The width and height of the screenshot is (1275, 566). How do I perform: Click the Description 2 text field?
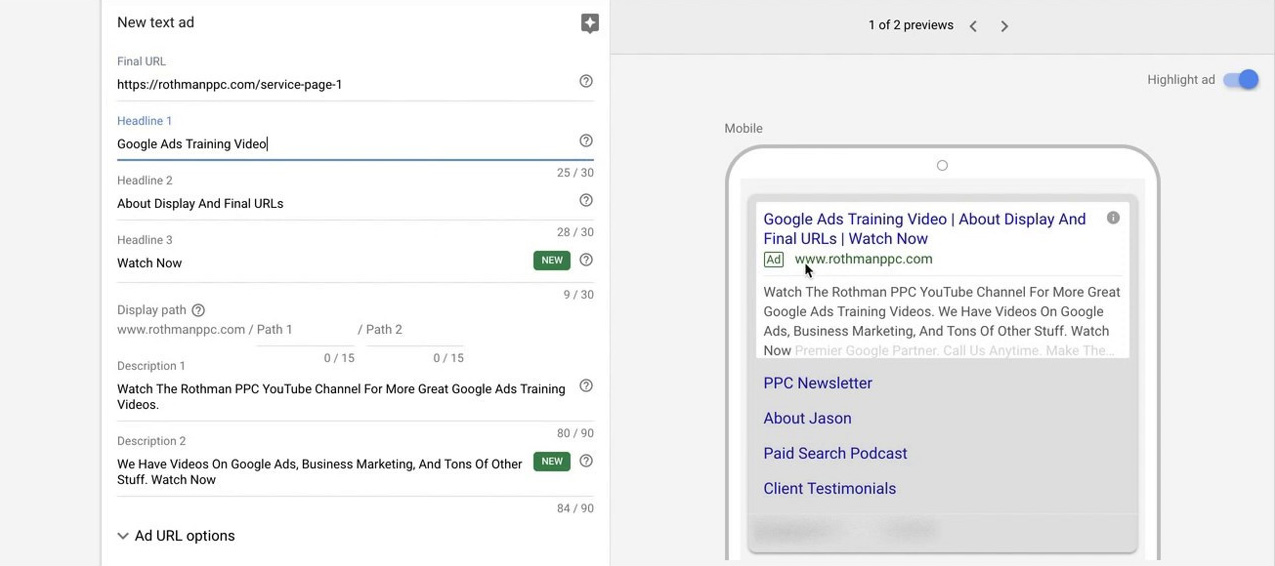tap(320, 472)
